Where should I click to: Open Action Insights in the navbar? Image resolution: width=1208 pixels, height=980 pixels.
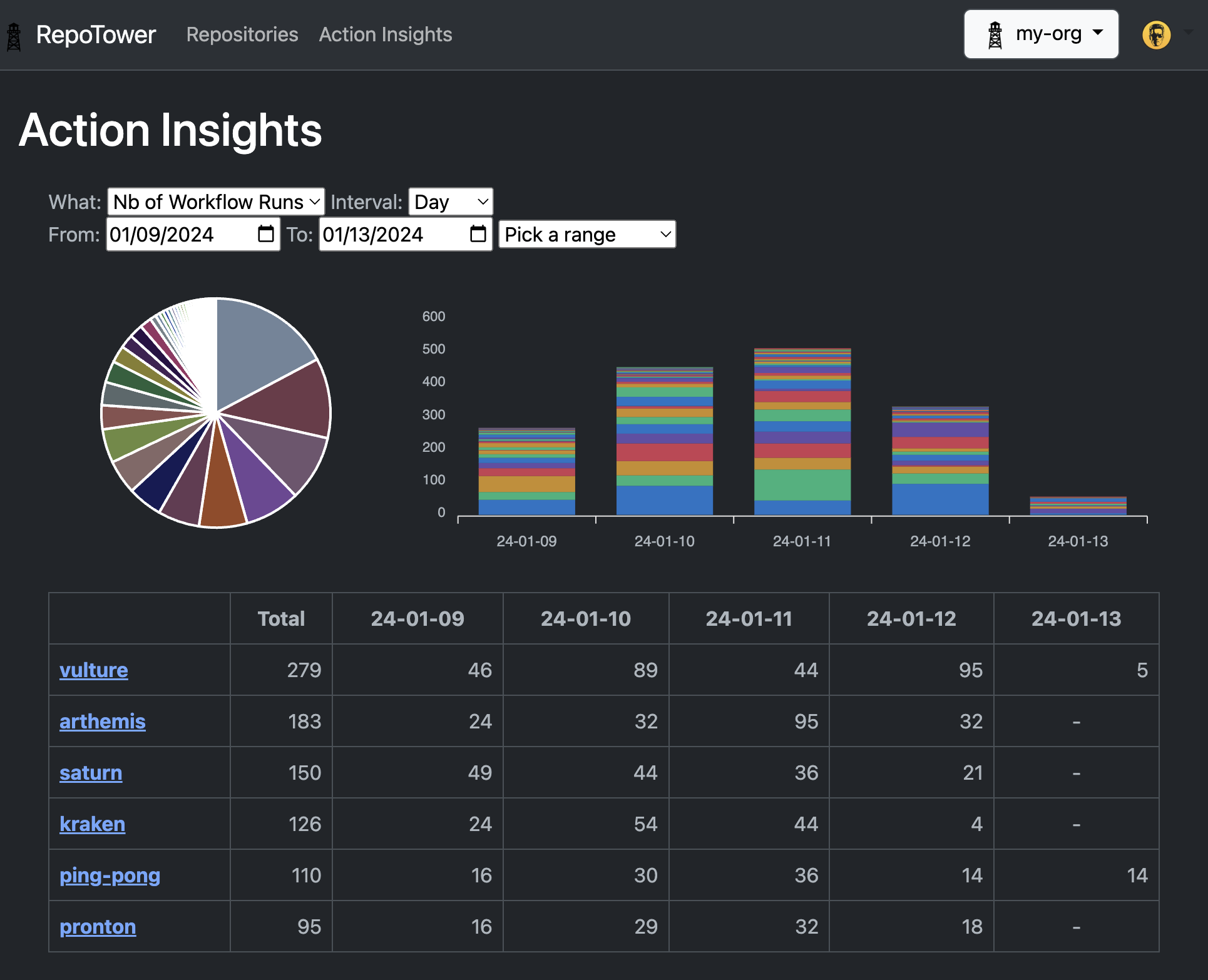tap(385, 35)
